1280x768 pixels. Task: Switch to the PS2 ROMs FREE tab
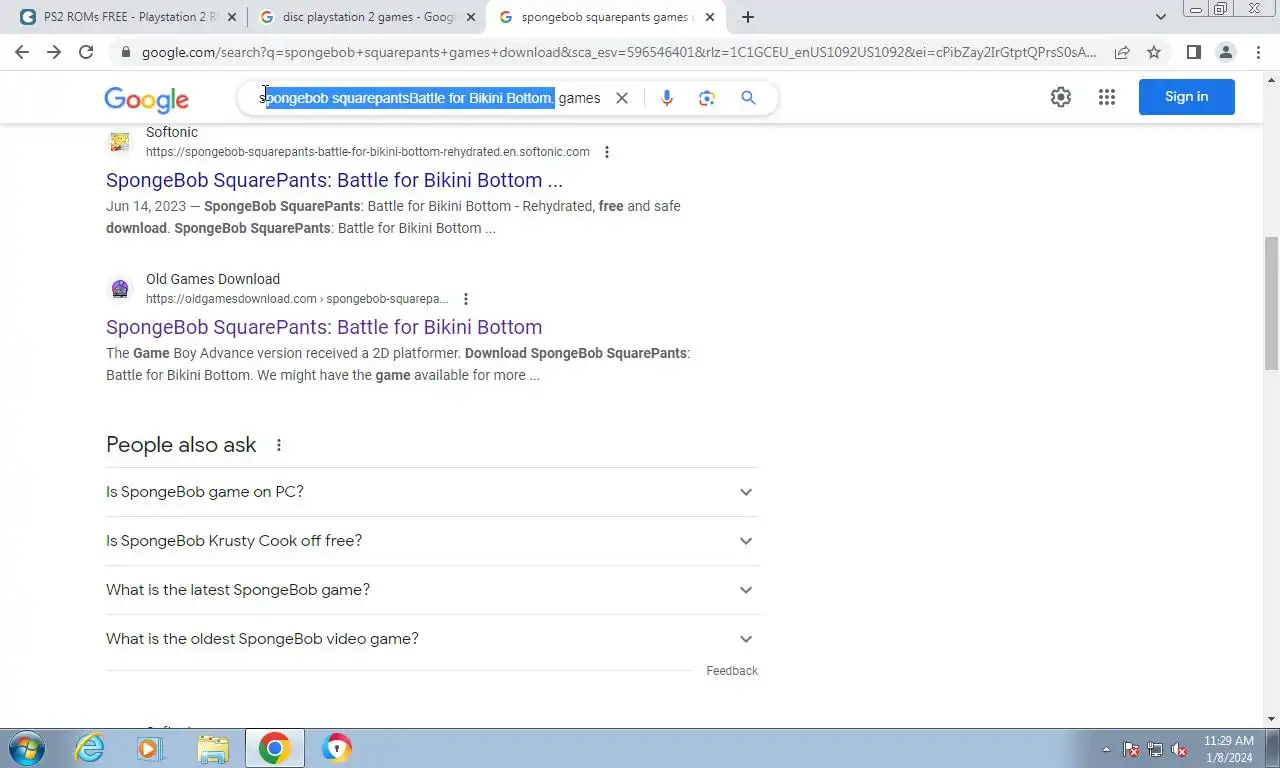point(128,17)
